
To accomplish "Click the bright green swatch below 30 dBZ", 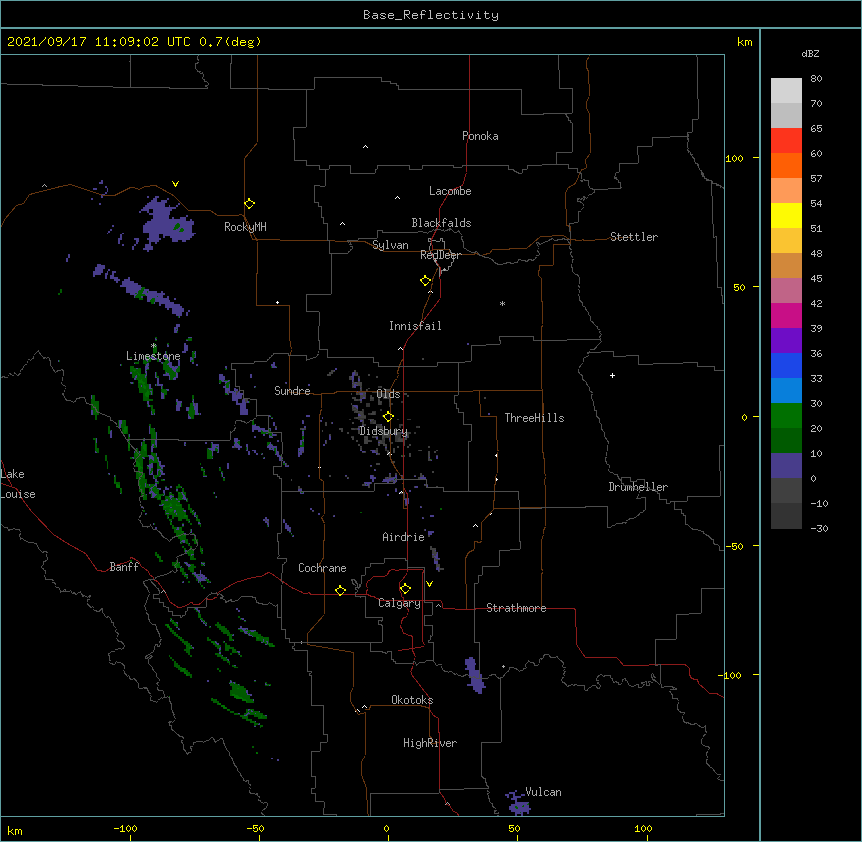I will (x=786, y=416).
